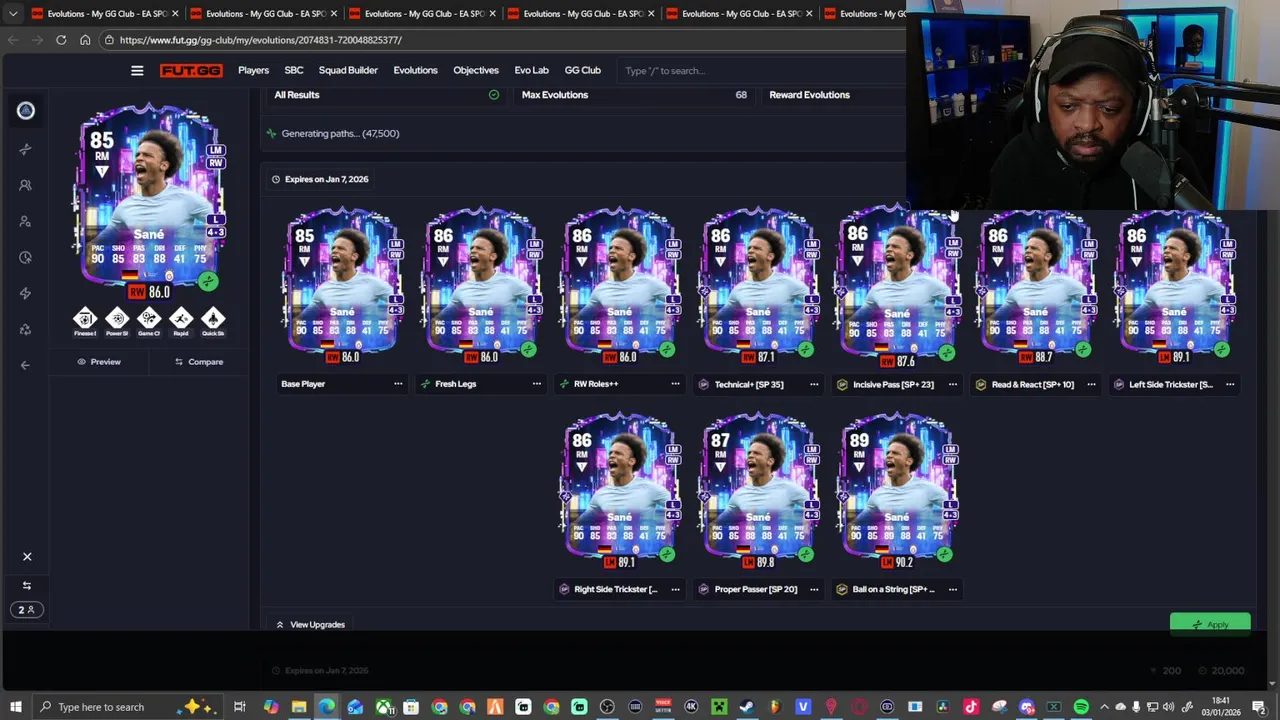The width and height of the screenshot is (1280, 720).
Task: Open options menu for RW Roles++
Action: tap(675, 384)
